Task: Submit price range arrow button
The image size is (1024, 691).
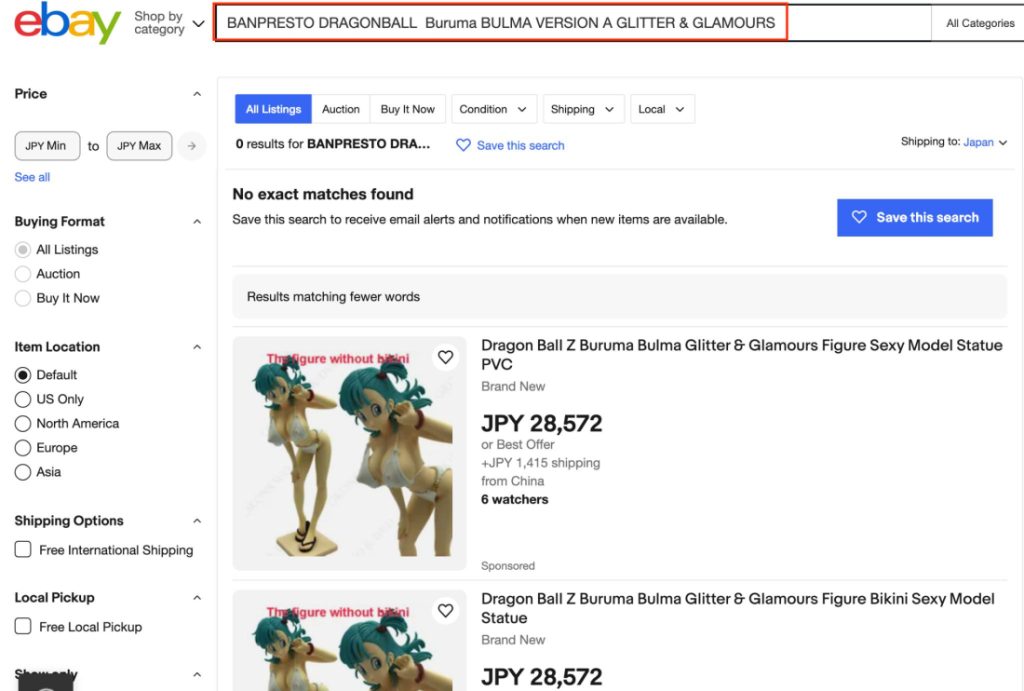Action: [191, 146]
